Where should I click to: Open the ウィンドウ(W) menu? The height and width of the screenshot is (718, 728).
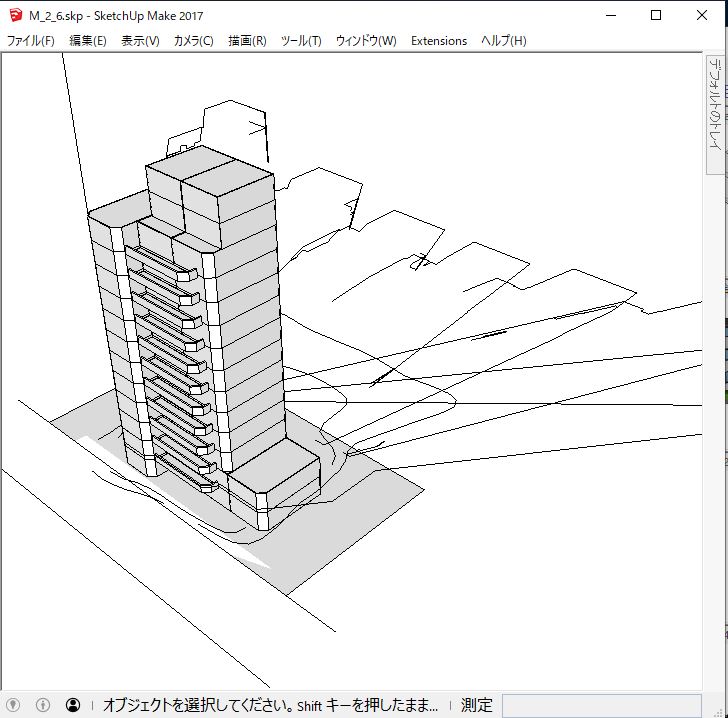366,41
